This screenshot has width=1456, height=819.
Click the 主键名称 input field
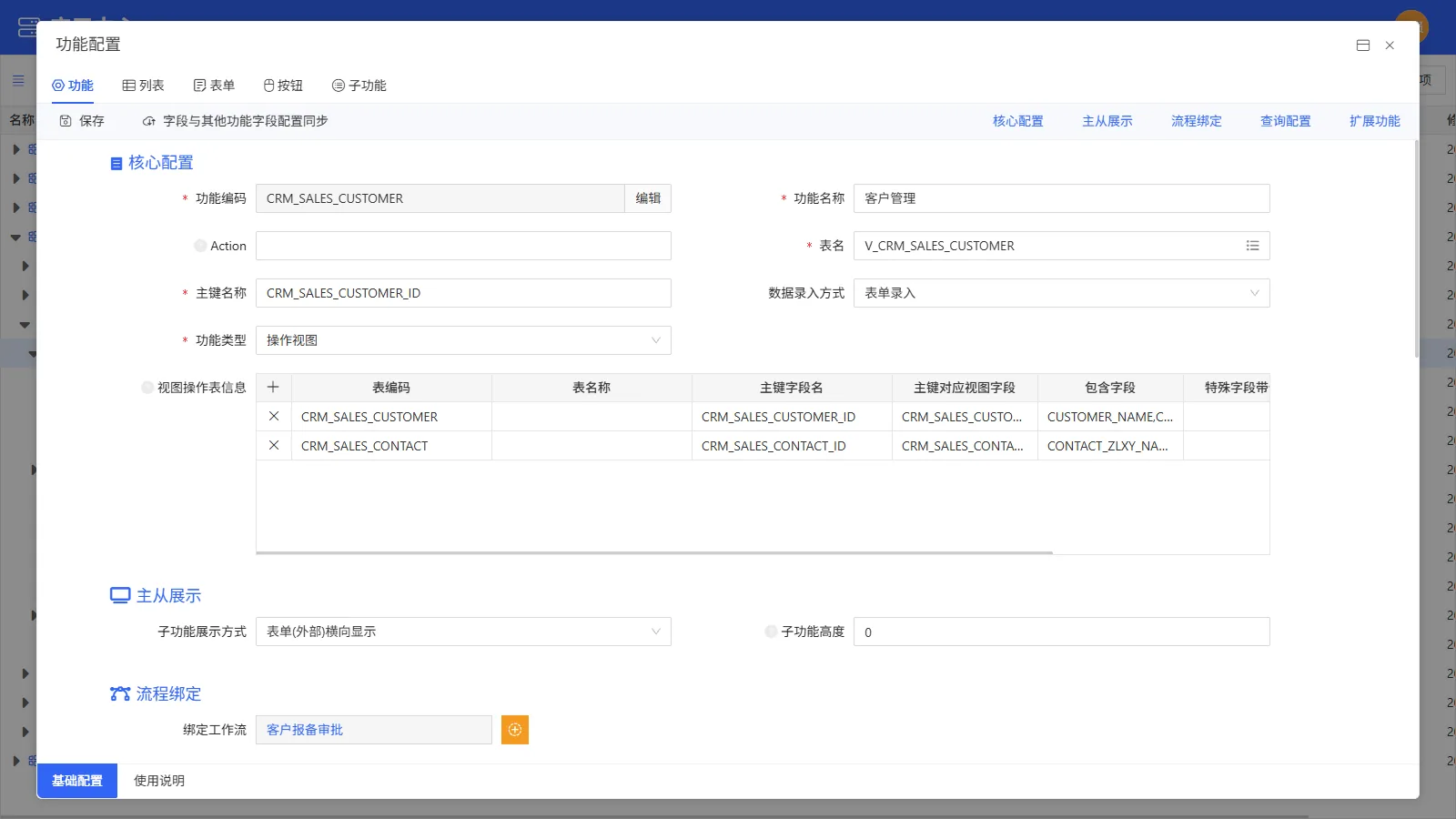click(x=463, y=293)
